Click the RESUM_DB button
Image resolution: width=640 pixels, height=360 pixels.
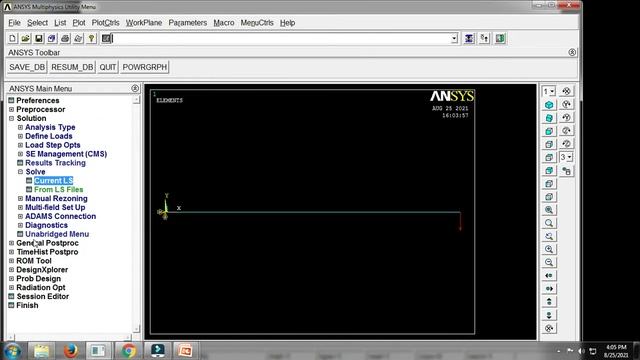pos(72,67)
